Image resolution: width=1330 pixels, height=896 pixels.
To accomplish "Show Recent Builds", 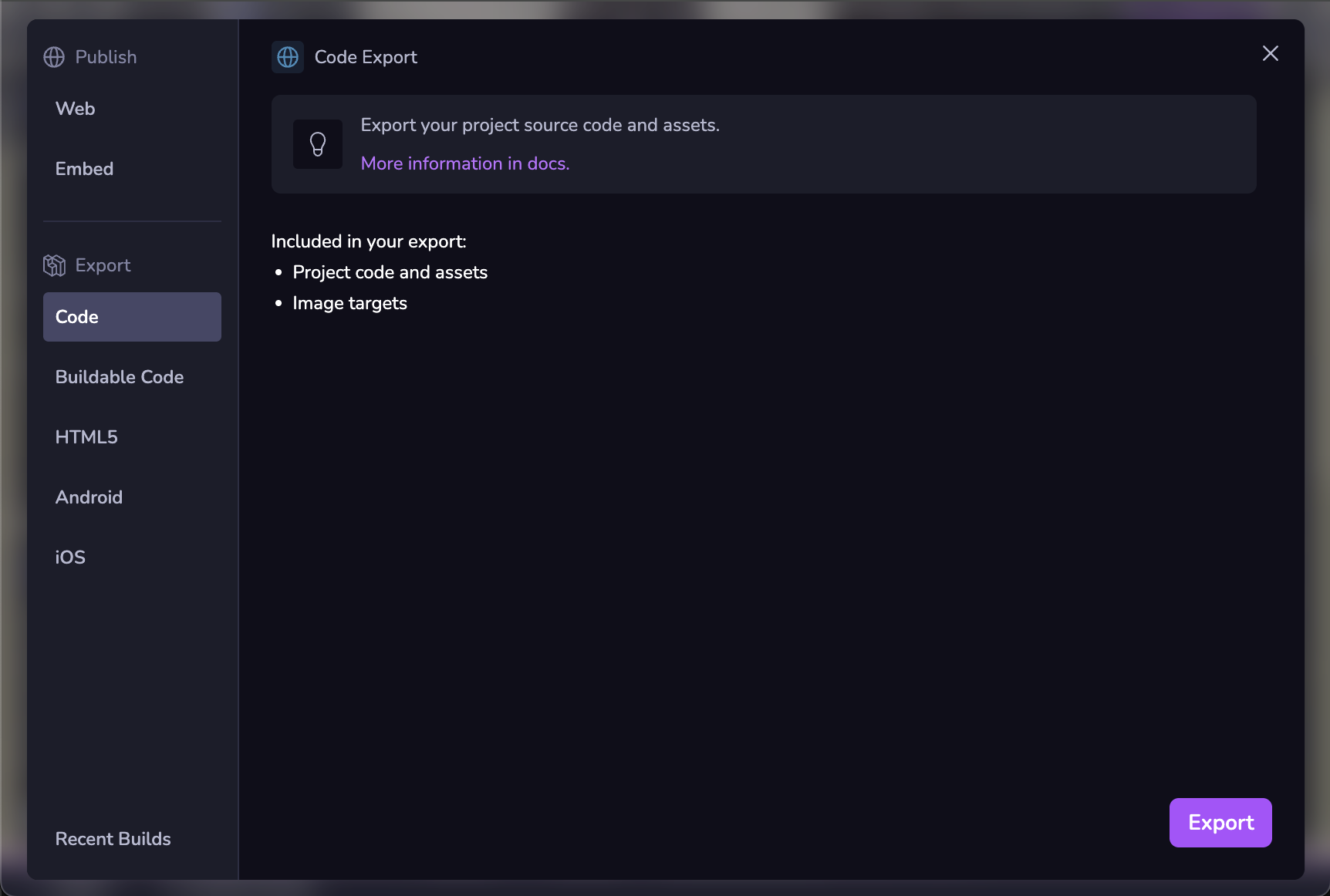I will tap(113, 839).
